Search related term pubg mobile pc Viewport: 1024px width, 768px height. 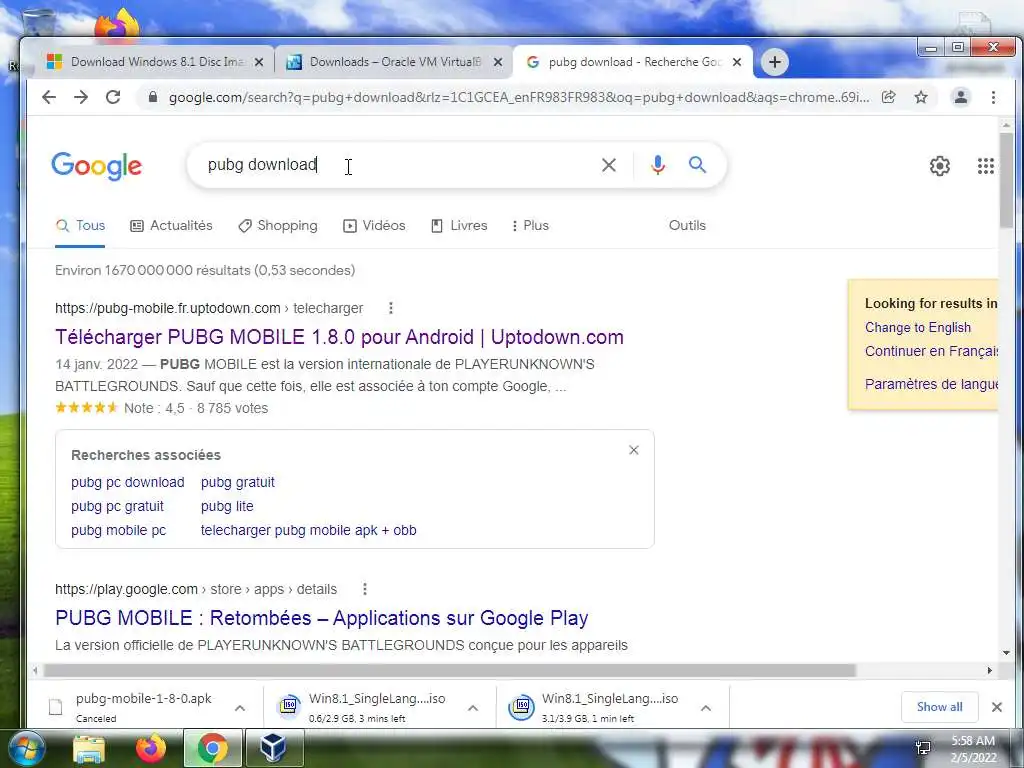point(118,530)
